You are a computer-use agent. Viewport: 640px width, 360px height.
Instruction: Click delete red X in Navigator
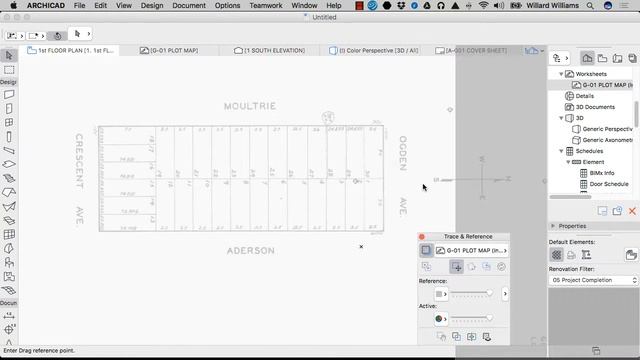pyautogui.click(x=632, y=211)
